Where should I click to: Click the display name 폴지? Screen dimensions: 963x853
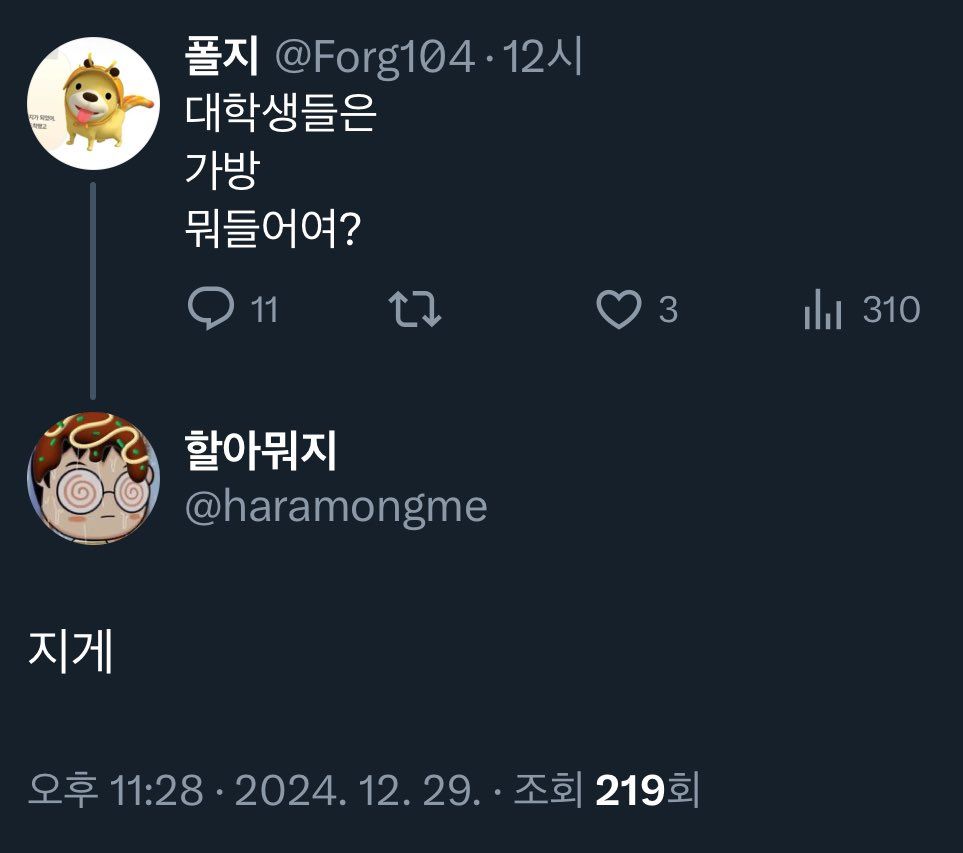tap(222, 59)
